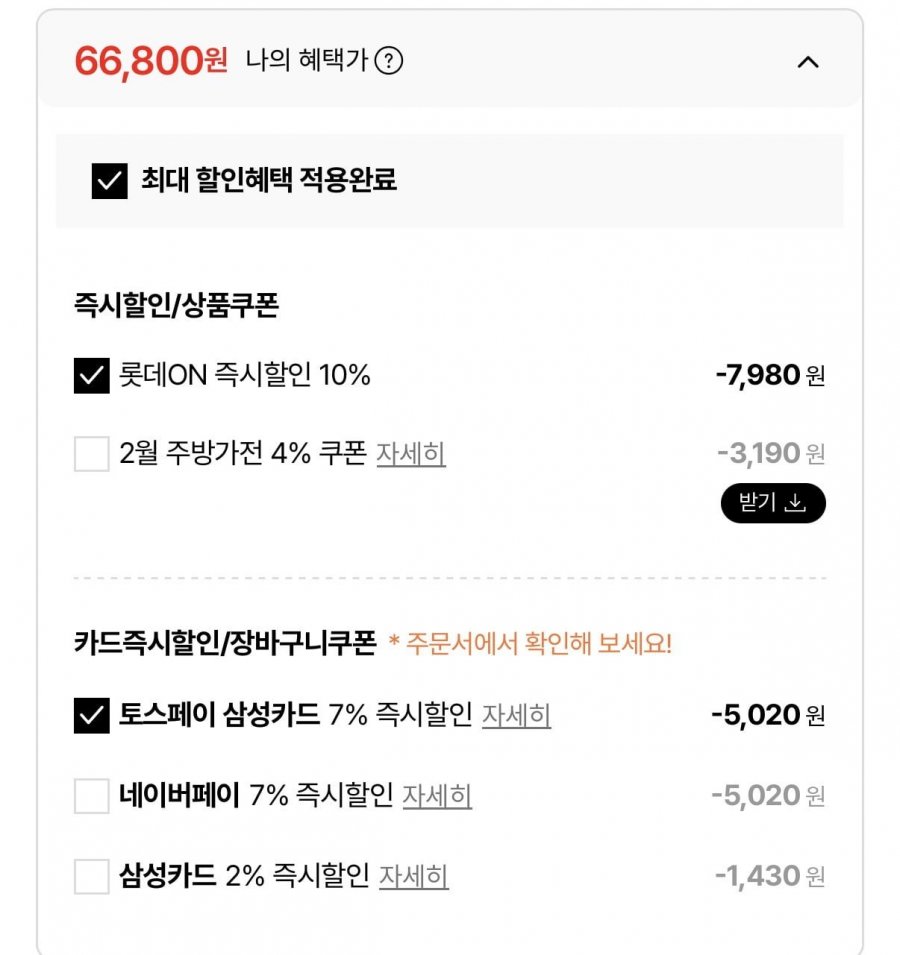Viewport: 900px width, 955px height.
Task: Select the 네이버페이 7% 즉시할인 checkbox
Action: (x=91, y=796)
